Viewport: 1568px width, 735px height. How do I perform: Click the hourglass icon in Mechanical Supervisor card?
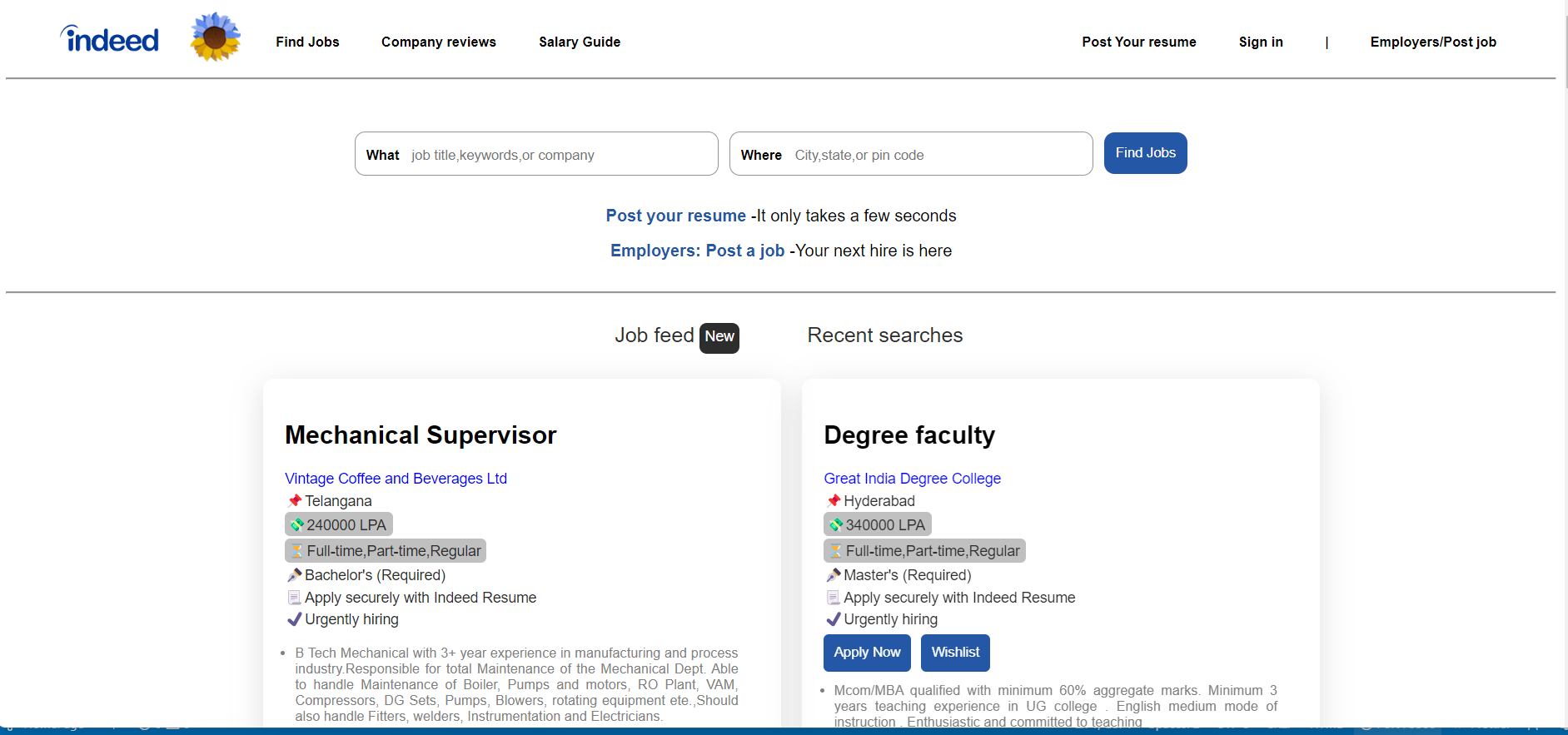(x=297, y=551)
